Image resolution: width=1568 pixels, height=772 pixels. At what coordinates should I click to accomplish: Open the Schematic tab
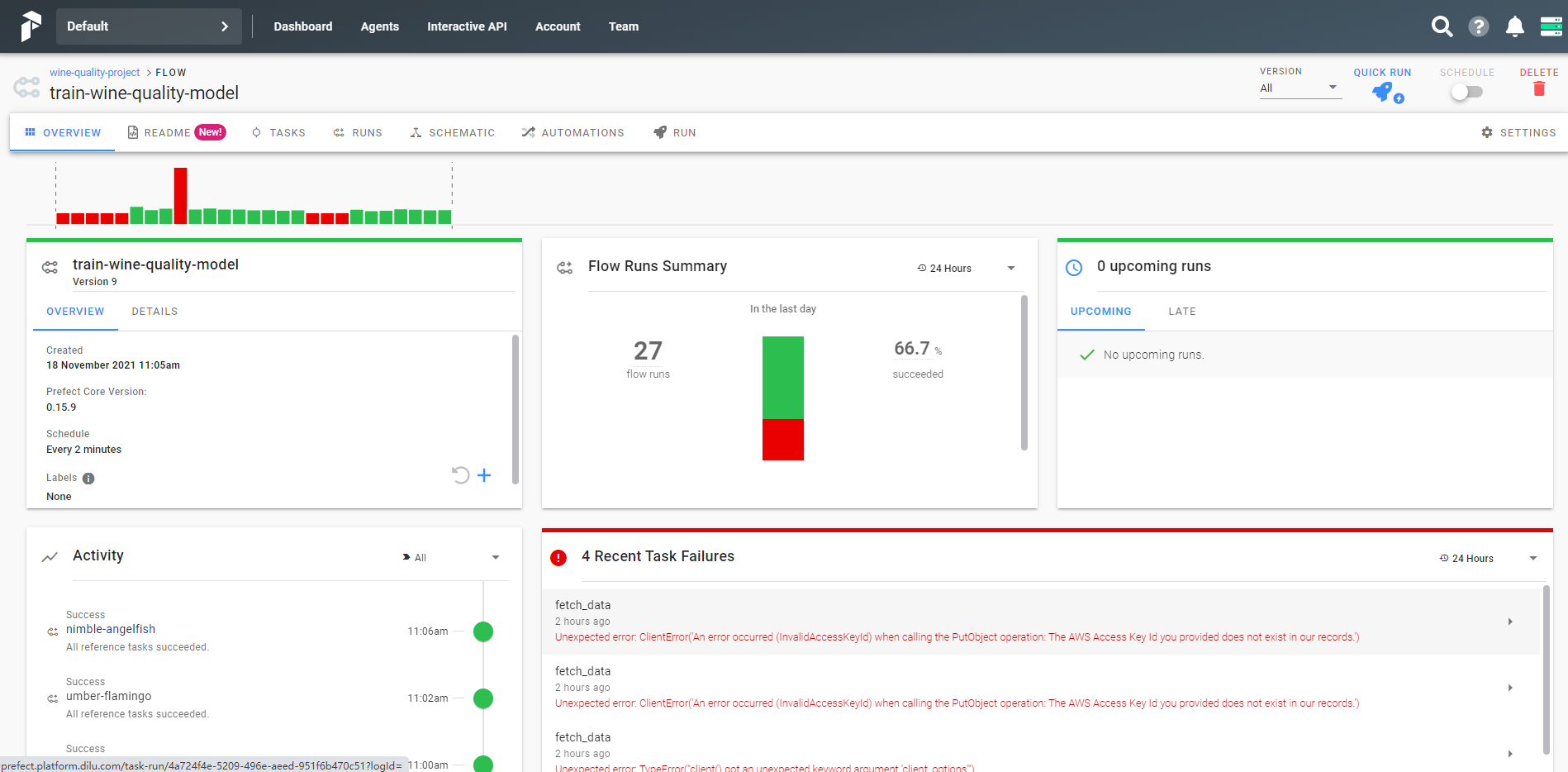point(453,132)
